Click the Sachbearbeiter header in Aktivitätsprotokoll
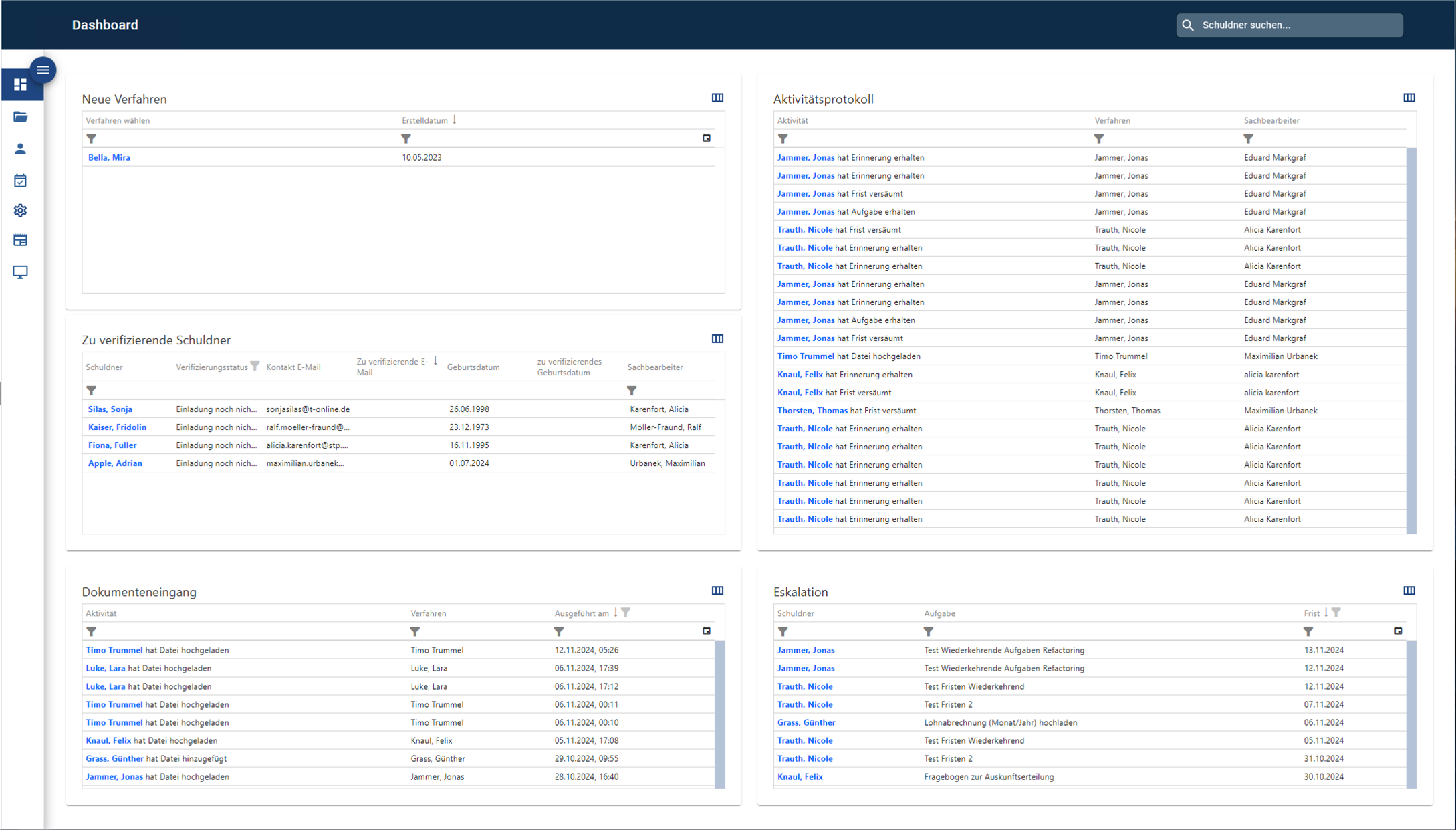The width and height of the screenshot is (1456, 830). [1271, 120]
